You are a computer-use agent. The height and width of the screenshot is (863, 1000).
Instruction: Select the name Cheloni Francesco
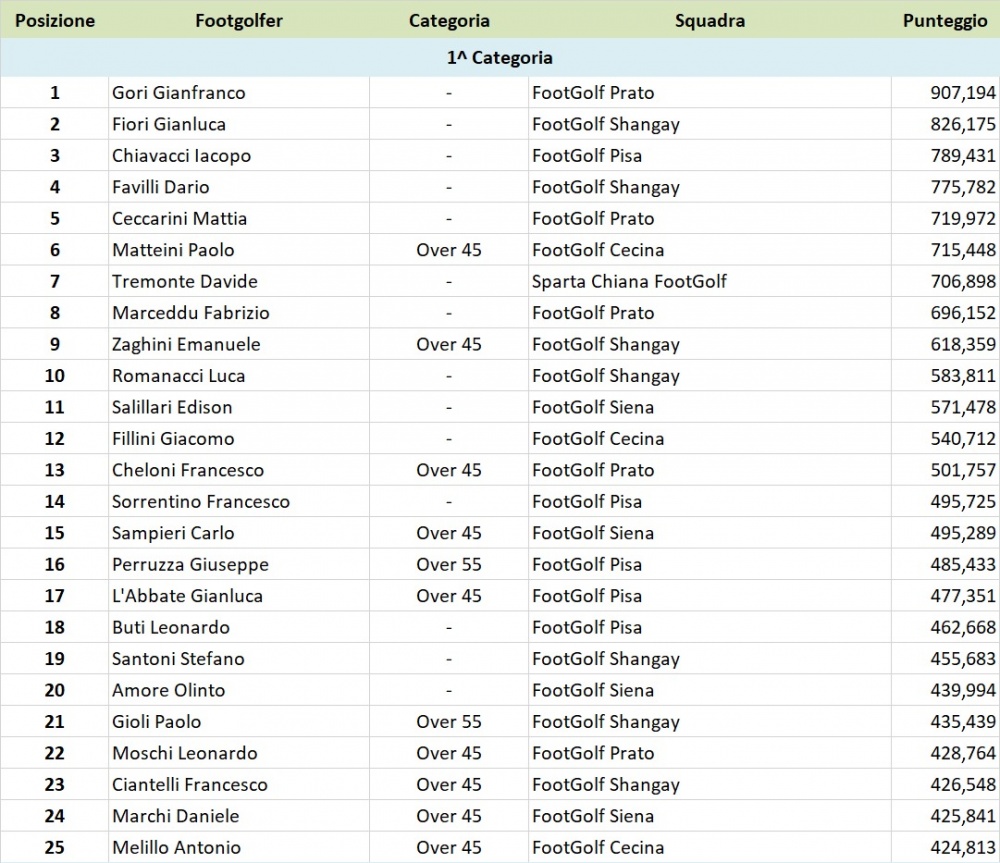(x=188, y=470)
